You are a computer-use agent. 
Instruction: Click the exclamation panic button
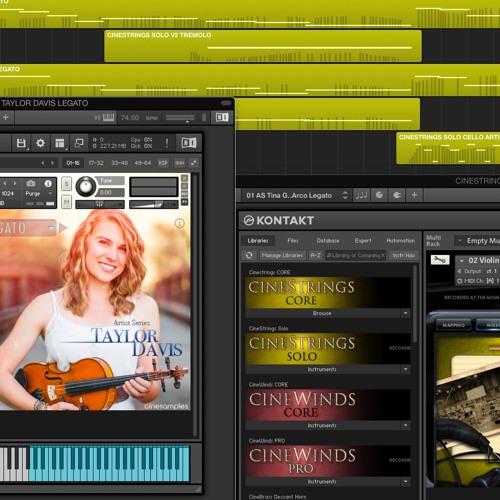click(167, 143)
